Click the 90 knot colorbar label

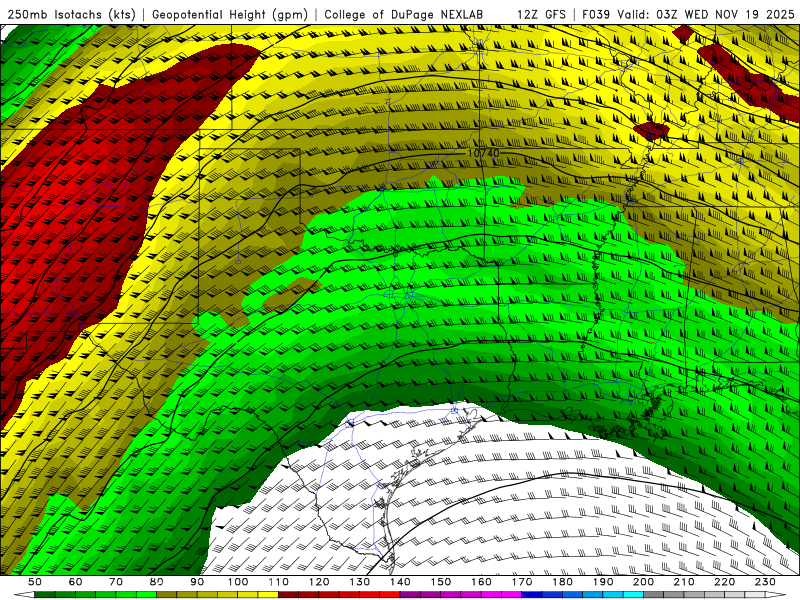197,582
